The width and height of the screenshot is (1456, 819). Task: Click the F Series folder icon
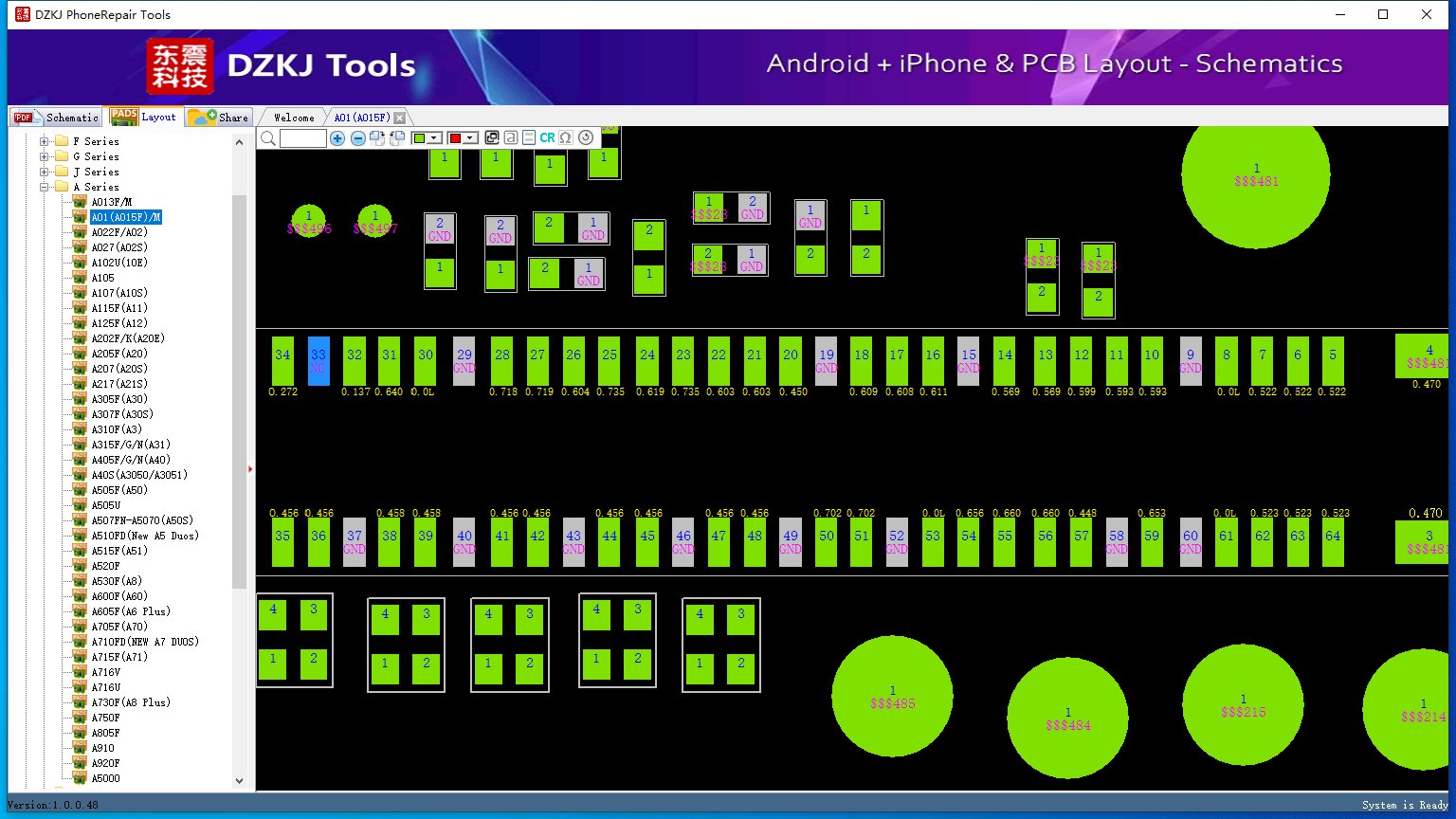[62, 141]
